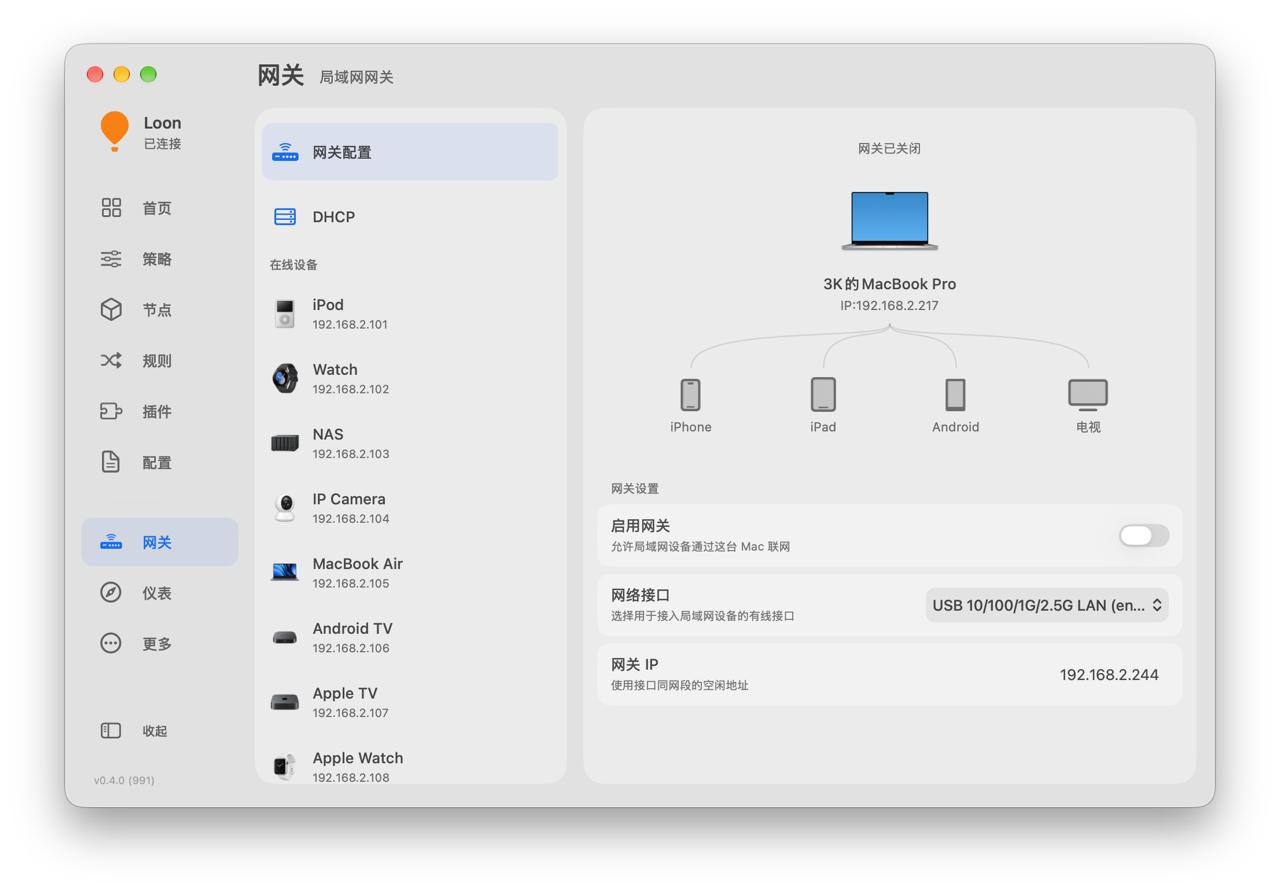The height and width of the screenshot is (893, 1280).
Task: Click the version text v0.4.0 (991)
Action: click(x=124, y=780)
